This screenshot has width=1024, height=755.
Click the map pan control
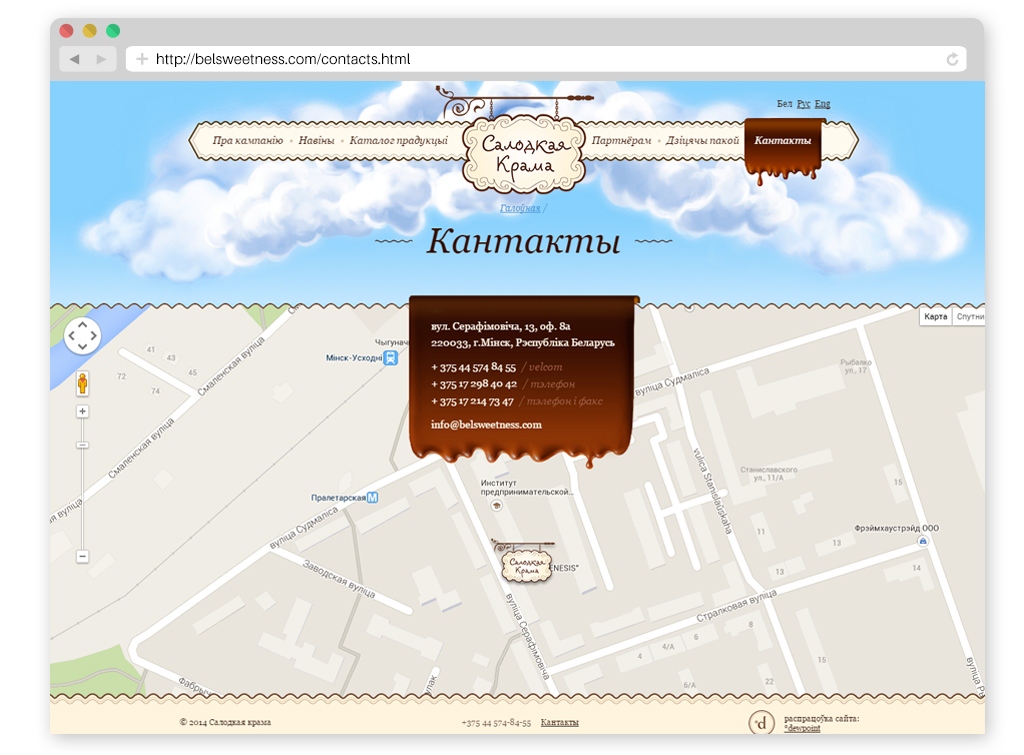pos(82,336)
